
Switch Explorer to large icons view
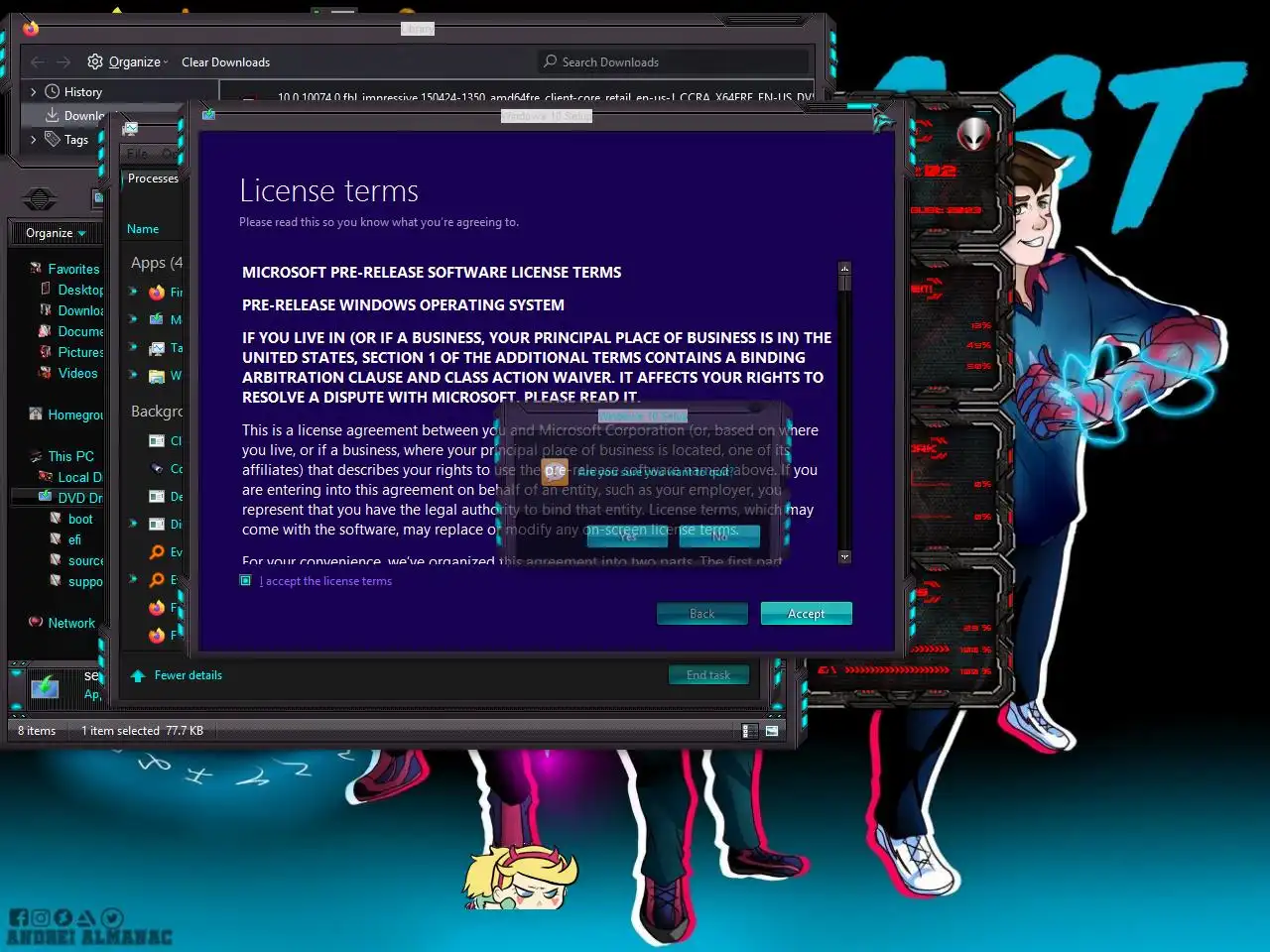click(x=772, y=731)
